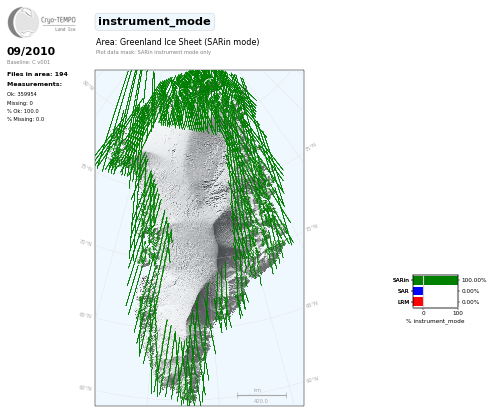492x410 pixels.
Task: Click the Greenland ice sheet map center
Action: [x=199, y=238]
